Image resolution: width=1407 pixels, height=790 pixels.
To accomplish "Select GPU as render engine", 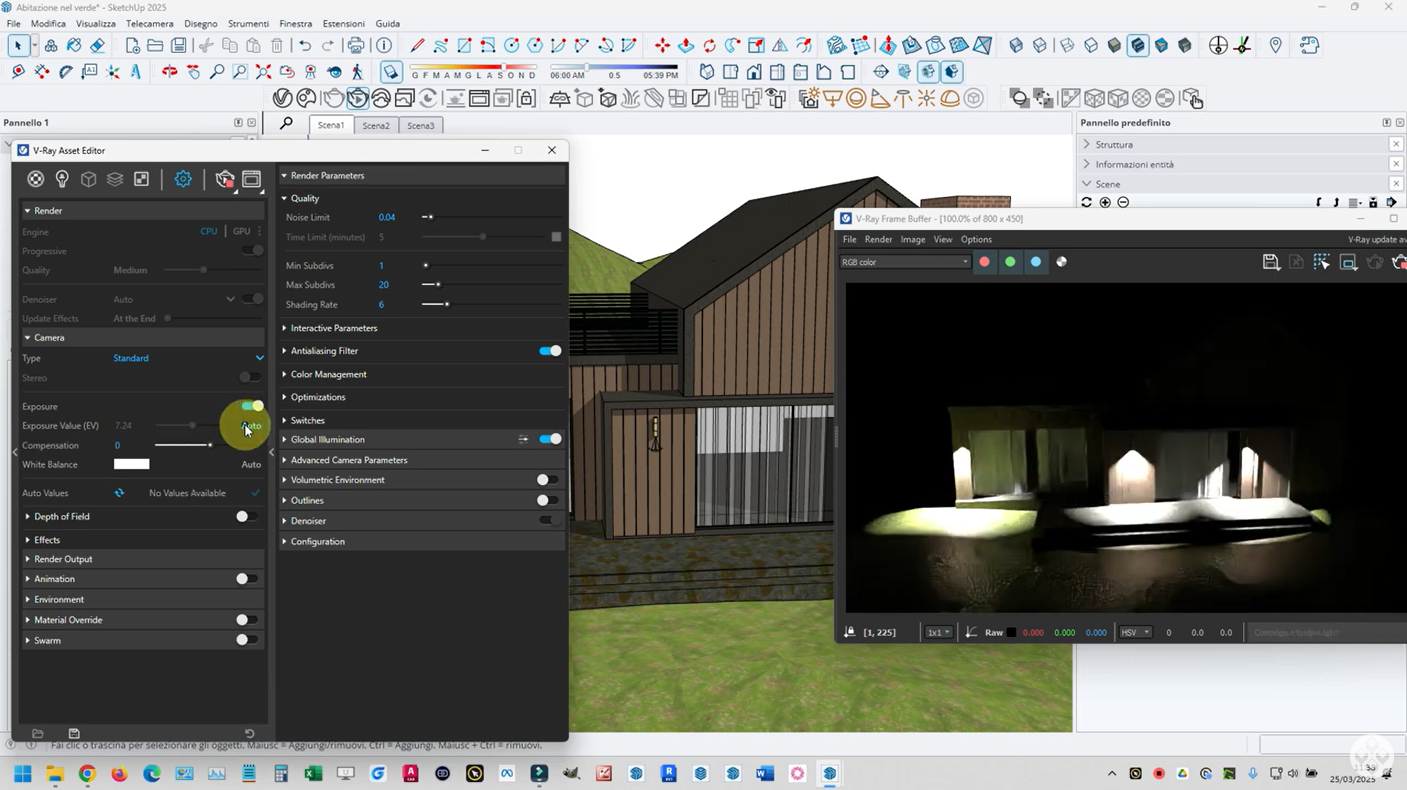I will coord(241,231).
